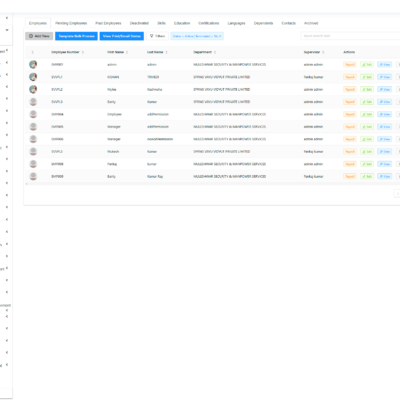Sort by Supervisor column arrows

click(x=323, y=52)
